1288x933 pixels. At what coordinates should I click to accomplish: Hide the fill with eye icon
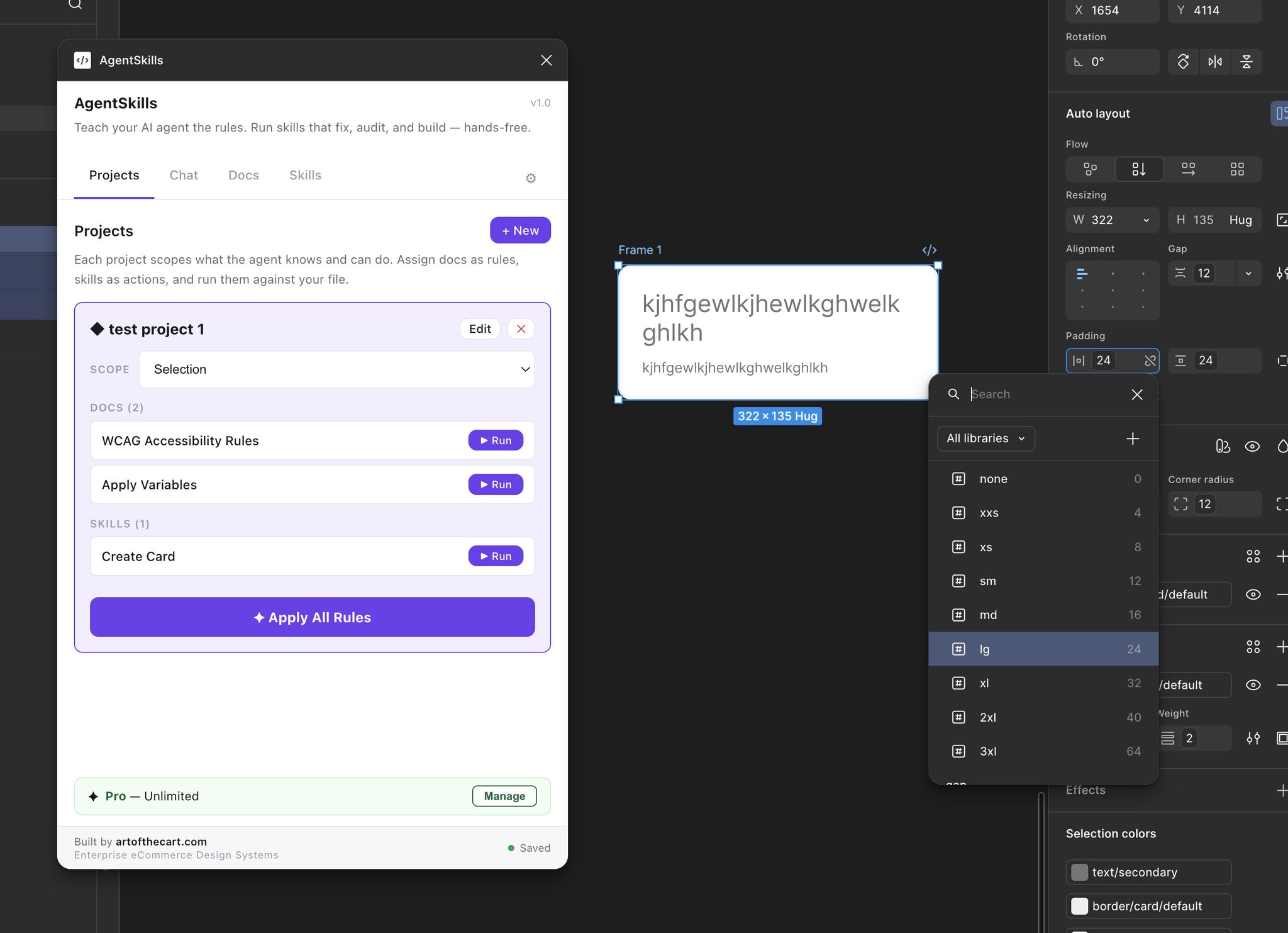[1253, 595]
